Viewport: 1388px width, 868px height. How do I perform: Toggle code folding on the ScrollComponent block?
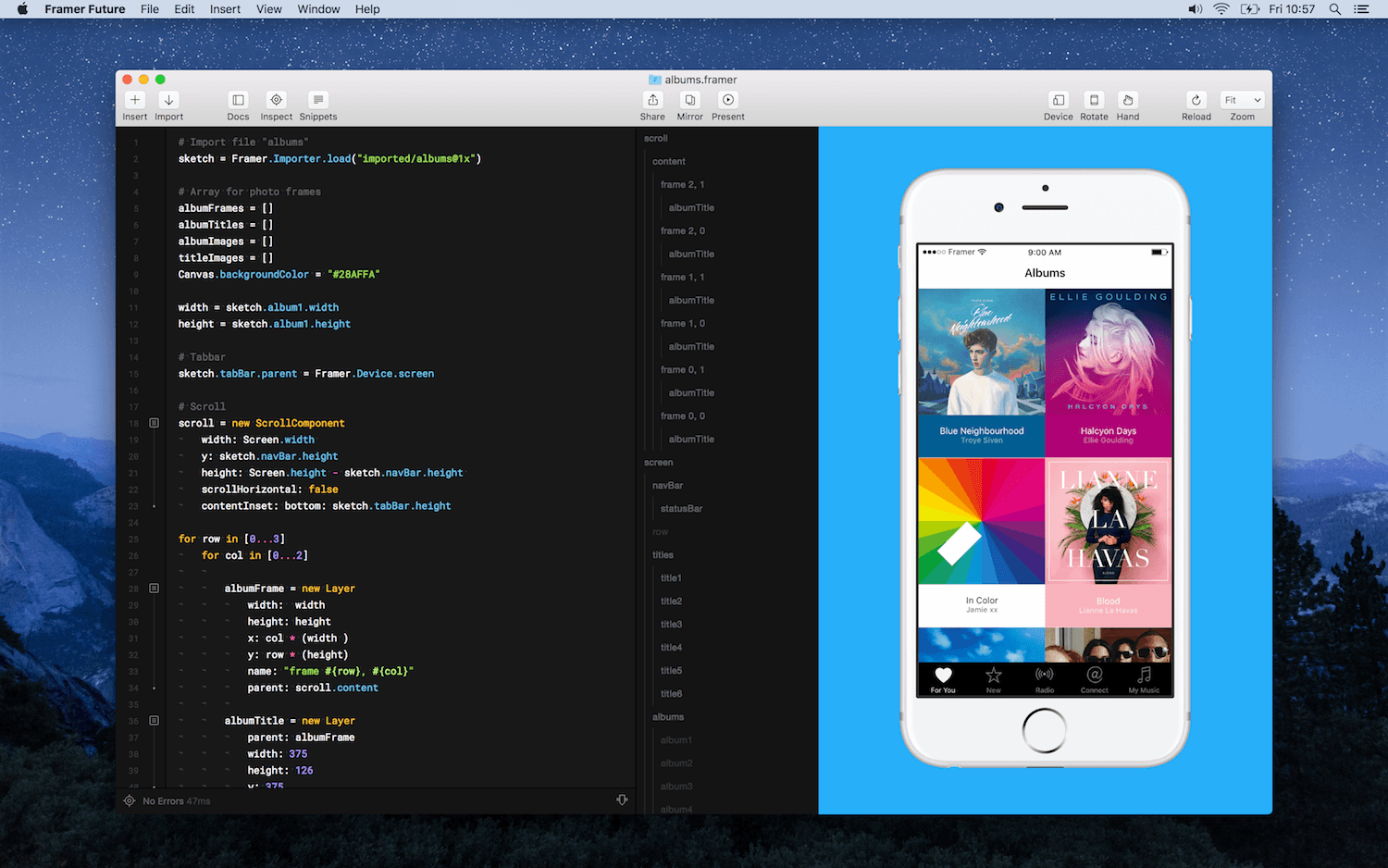coord(154,423)
